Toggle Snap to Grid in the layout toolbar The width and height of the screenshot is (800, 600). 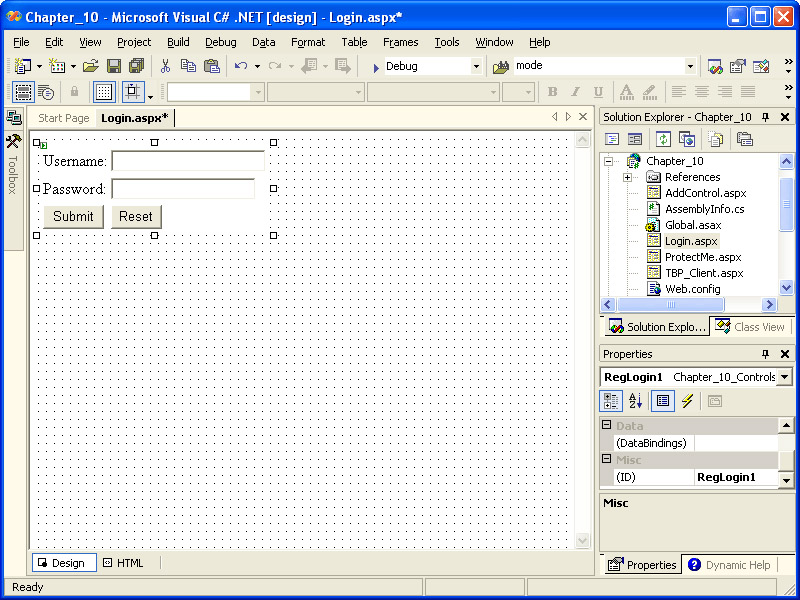point(133,92)
